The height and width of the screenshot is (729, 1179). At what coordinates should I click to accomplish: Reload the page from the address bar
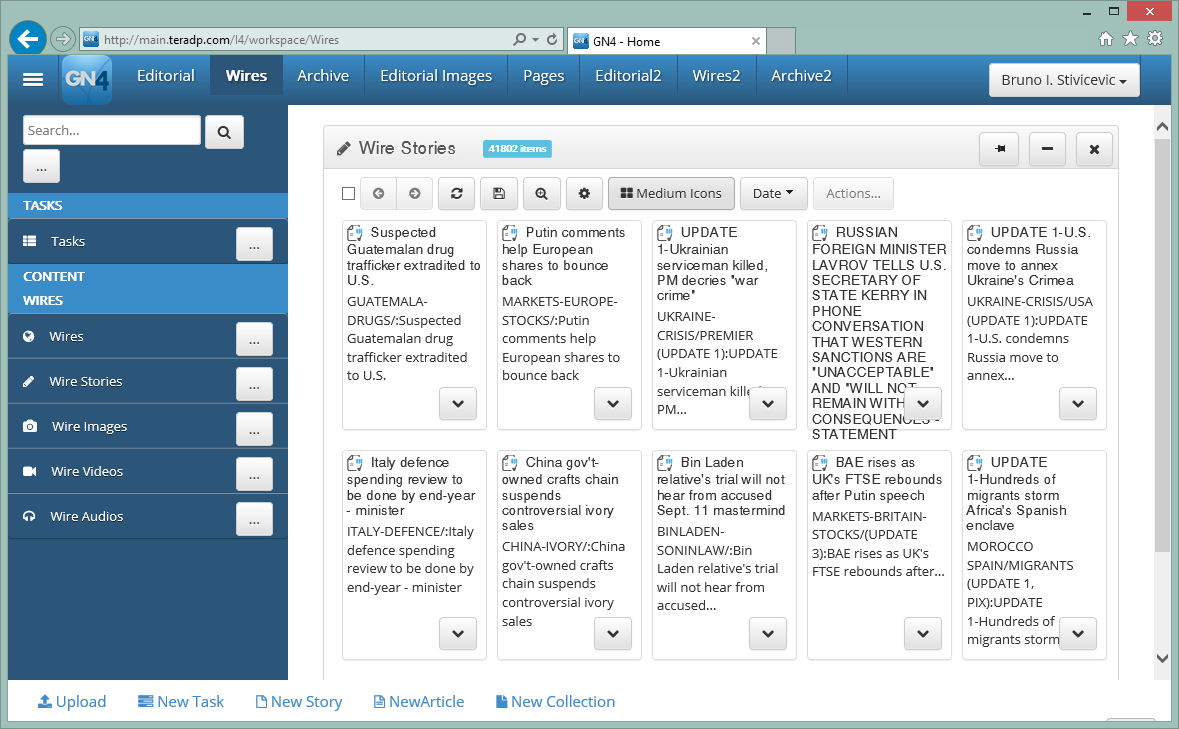(552, 39)
